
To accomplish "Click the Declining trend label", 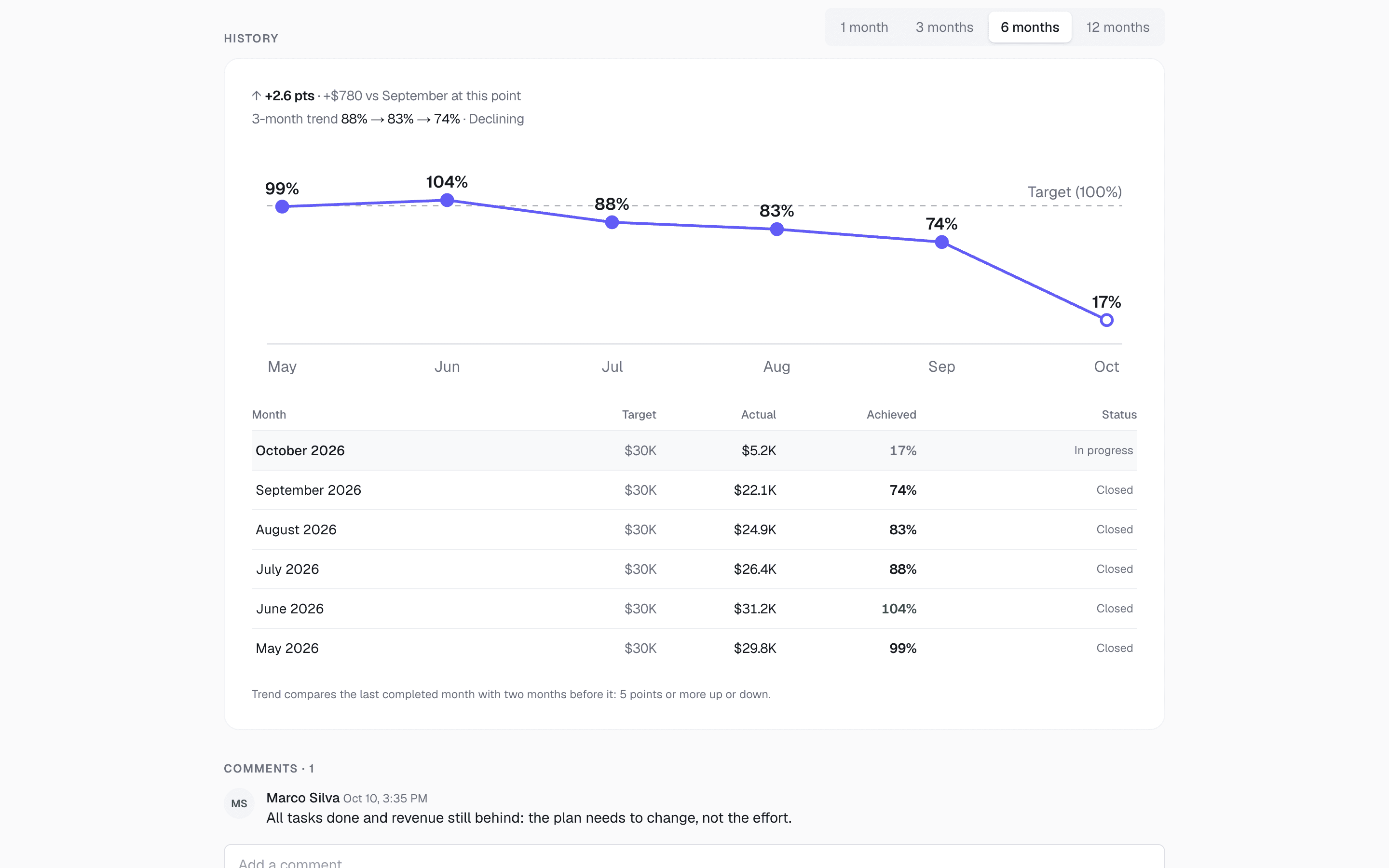I will 496,119.
